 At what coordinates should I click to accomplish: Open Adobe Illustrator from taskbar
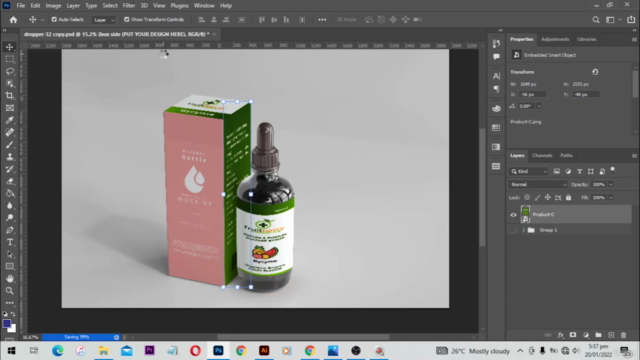click(x=264, y=351)
